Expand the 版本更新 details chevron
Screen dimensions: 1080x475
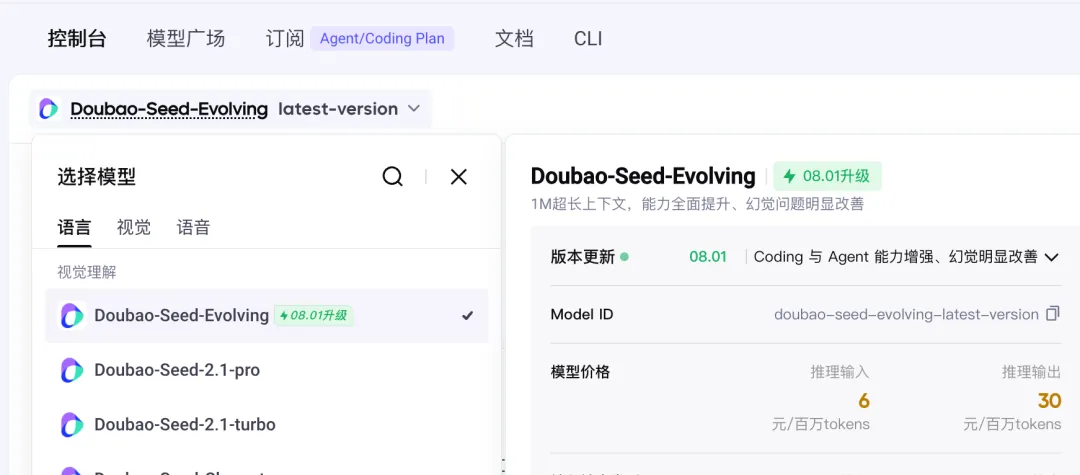(x=1051, y=257)
